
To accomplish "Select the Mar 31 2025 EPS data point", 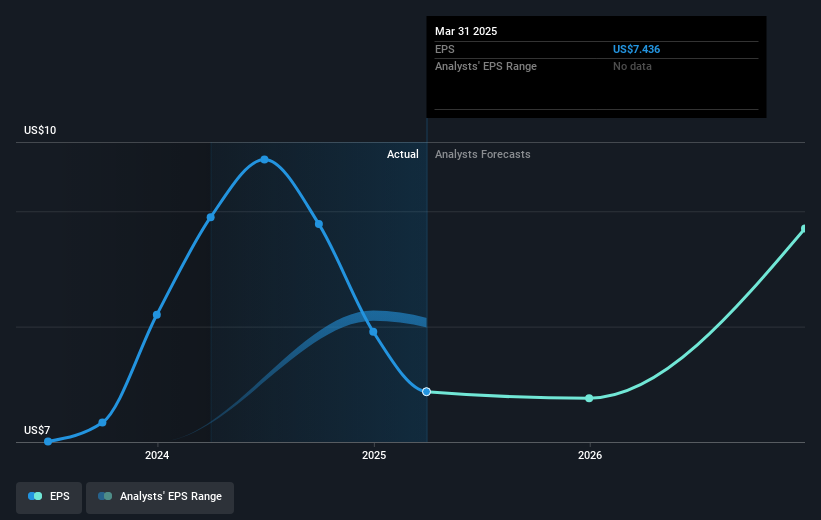I will (x=427, y=392).
